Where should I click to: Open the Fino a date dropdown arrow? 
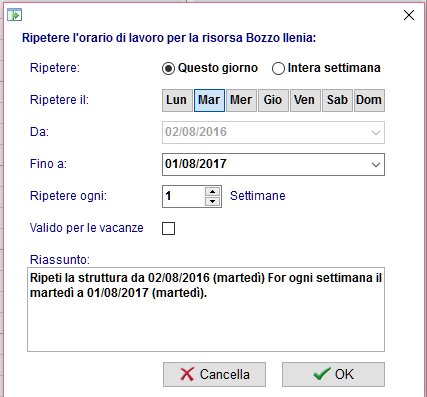tap(376, 165)
